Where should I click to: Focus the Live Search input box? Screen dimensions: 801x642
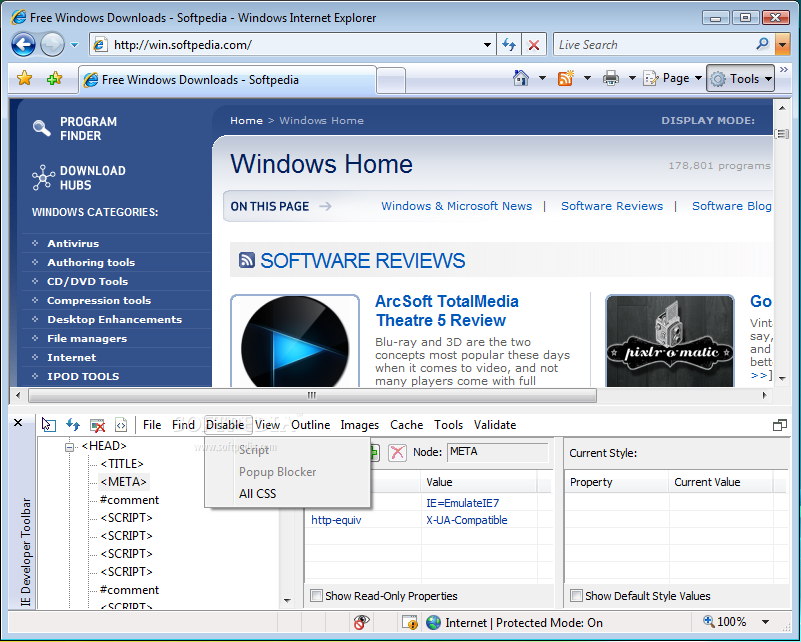654,45
